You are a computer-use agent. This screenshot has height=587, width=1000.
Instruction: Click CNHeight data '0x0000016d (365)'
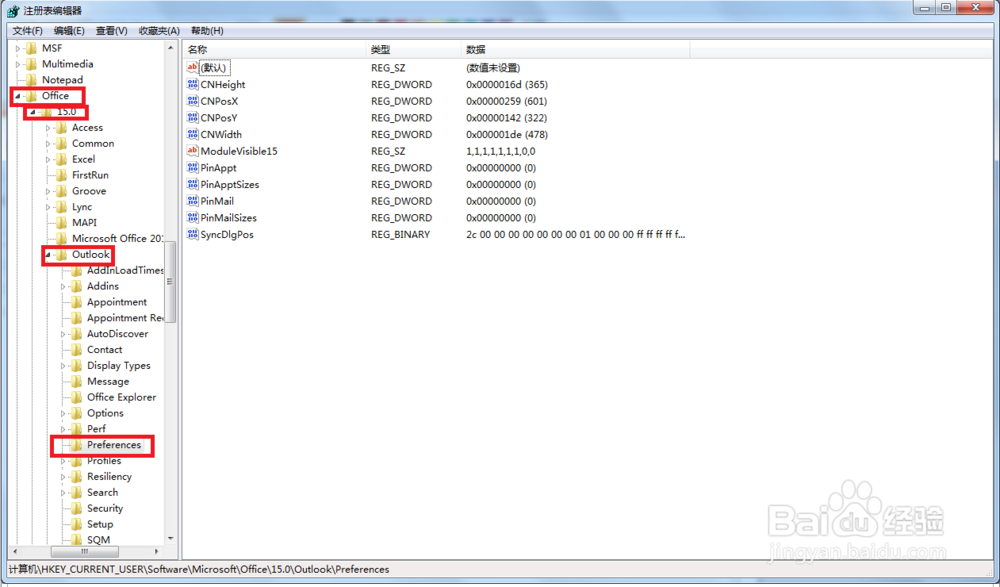pyautogui.click(x=506, y=84)
